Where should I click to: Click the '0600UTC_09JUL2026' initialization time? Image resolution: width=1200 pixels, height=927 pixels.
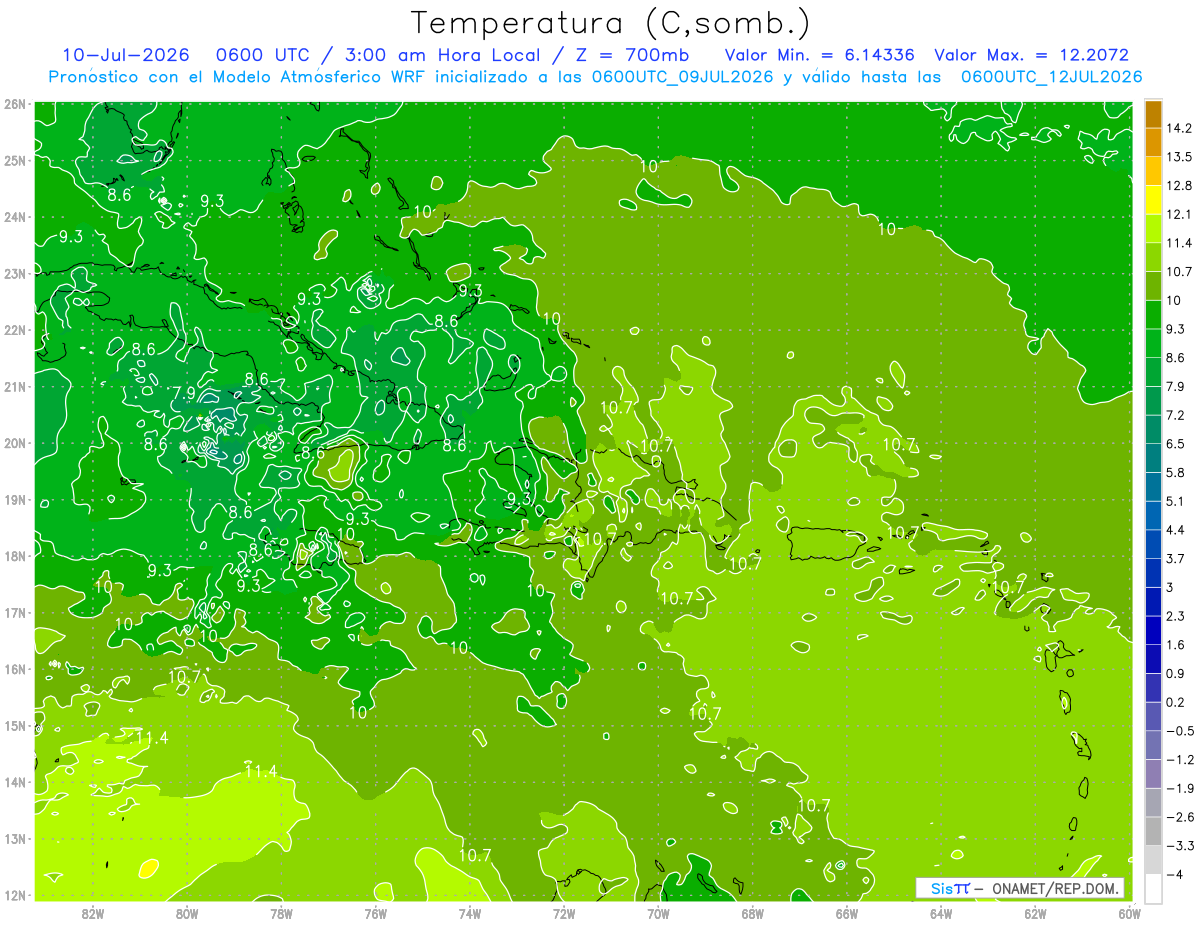pos(682,76)
